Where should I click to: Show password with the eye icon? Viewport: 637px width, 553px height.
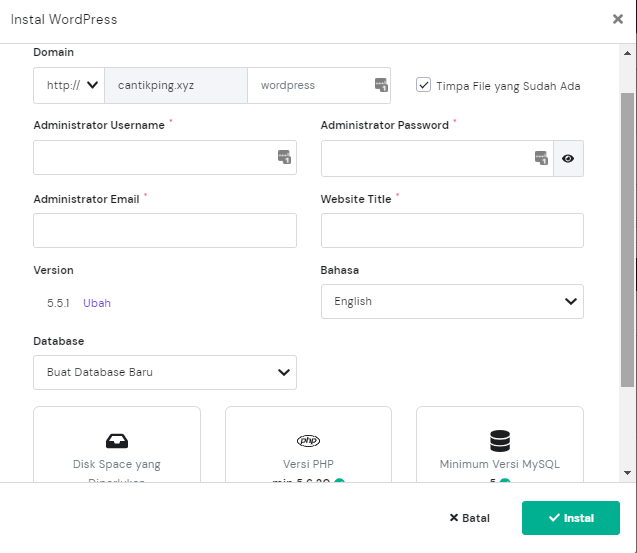(x=568, y=158)
